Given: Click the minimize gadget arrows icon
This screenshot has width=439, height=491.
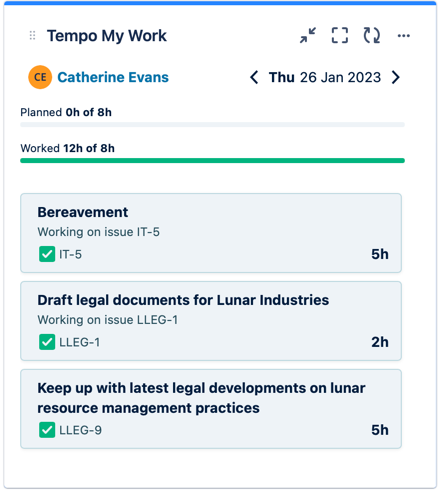Looking at the screenshot, I should [x=308, y=35].
